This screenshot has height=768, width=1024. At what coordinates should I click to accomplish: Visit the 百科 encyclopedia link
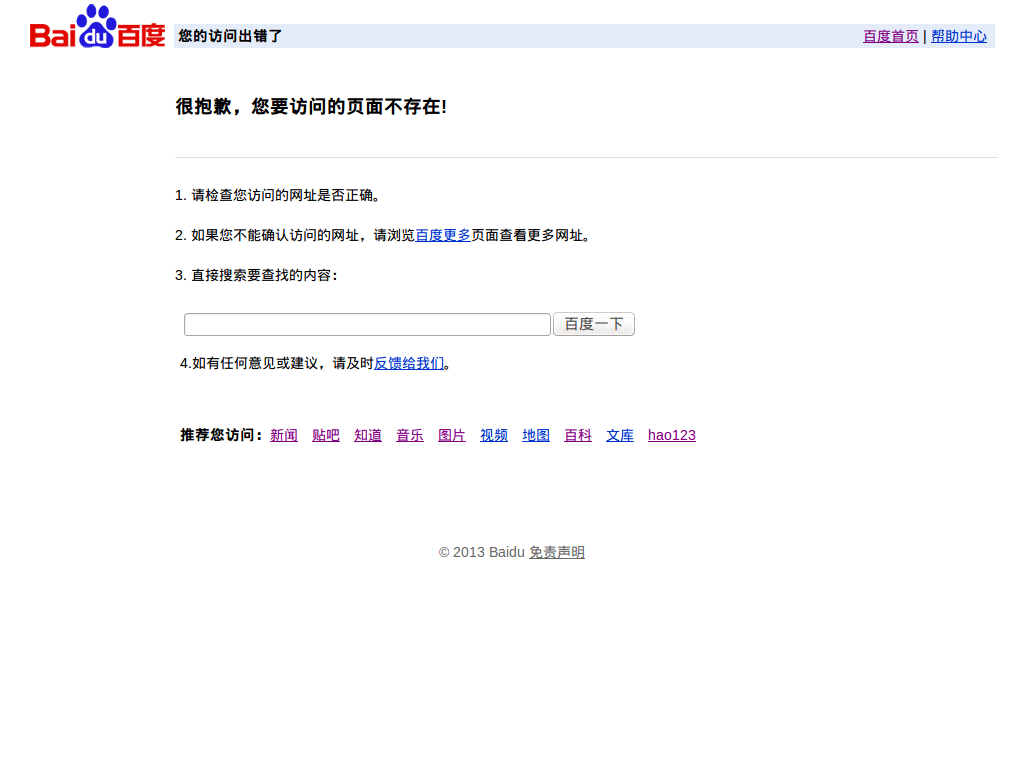coord(577,435)
